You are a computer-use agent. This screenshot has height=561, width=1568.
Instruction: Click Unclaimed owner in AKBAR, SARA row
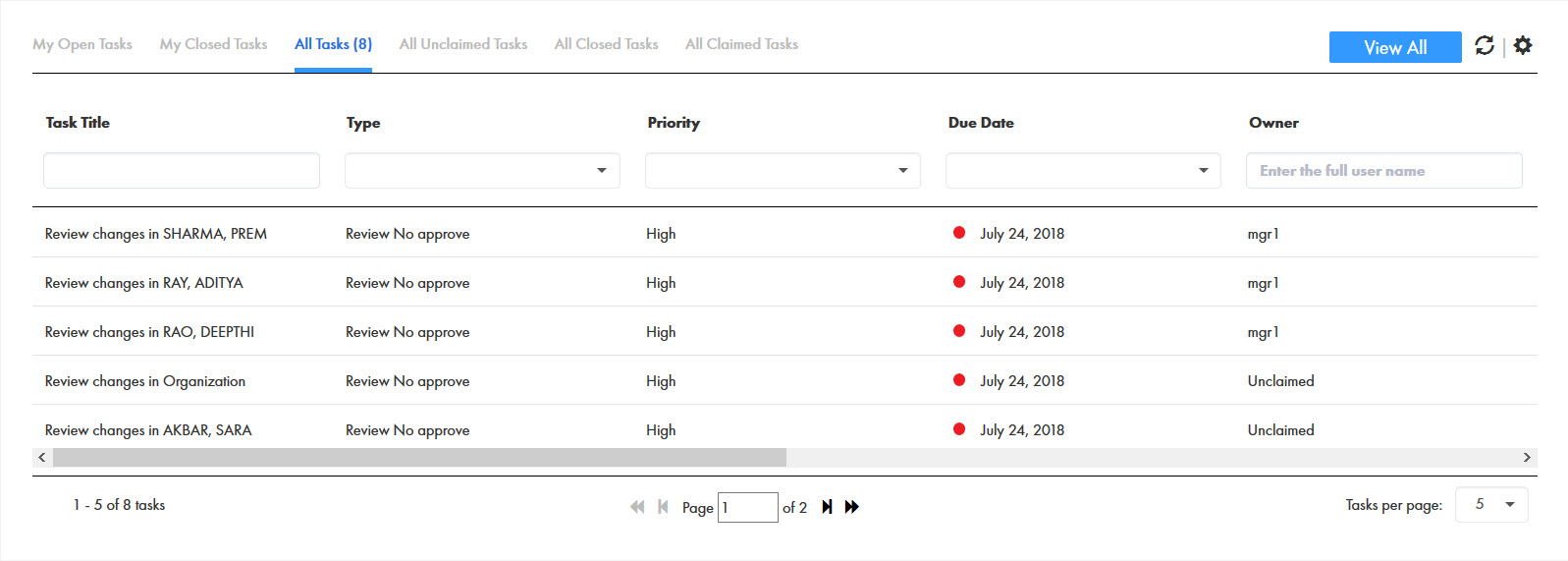click(x=1280, y=430)
